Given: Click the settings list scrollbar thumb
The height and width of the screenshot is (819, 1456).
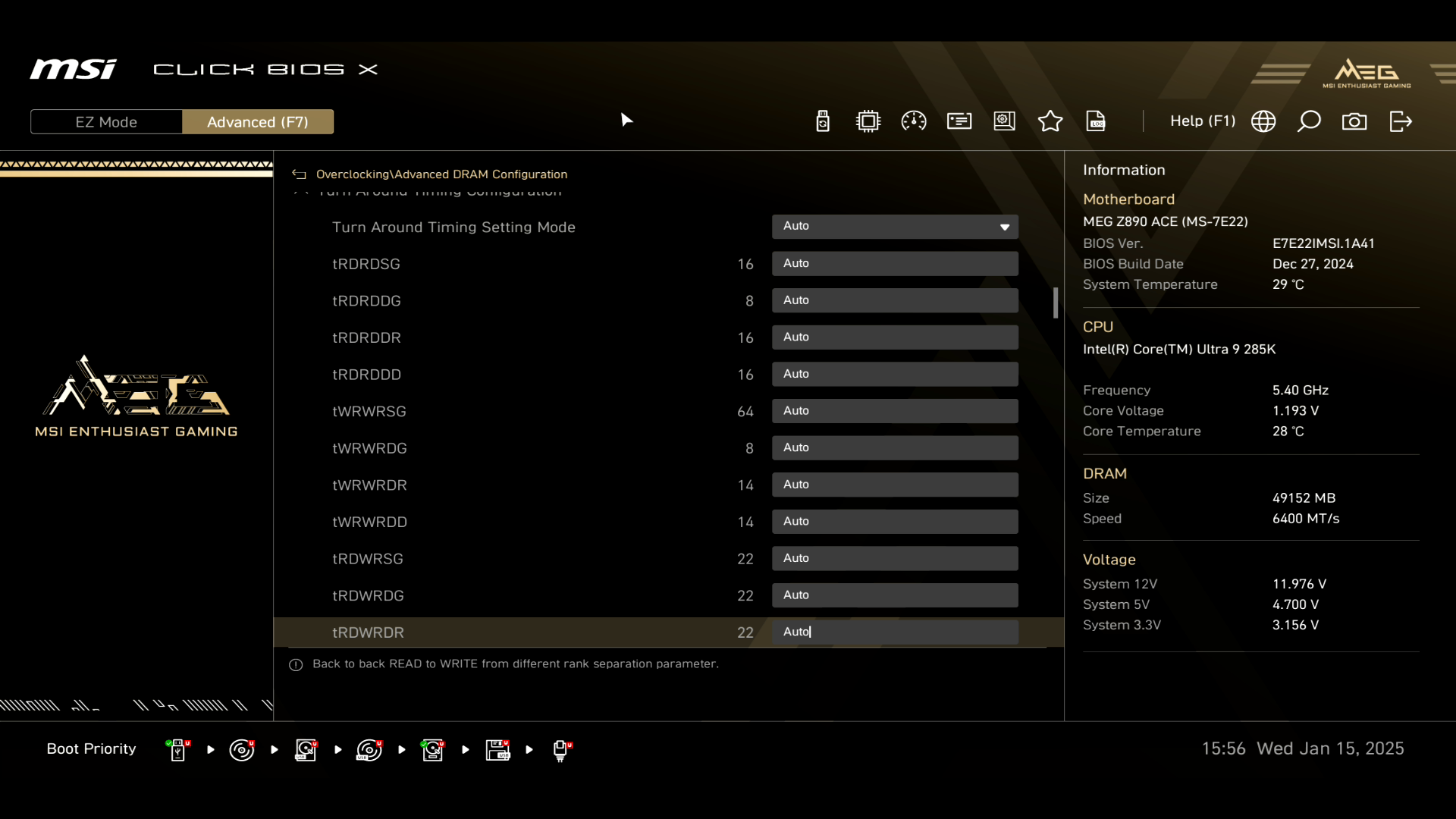Looking at the screenshot, I should coord(1056,303).
